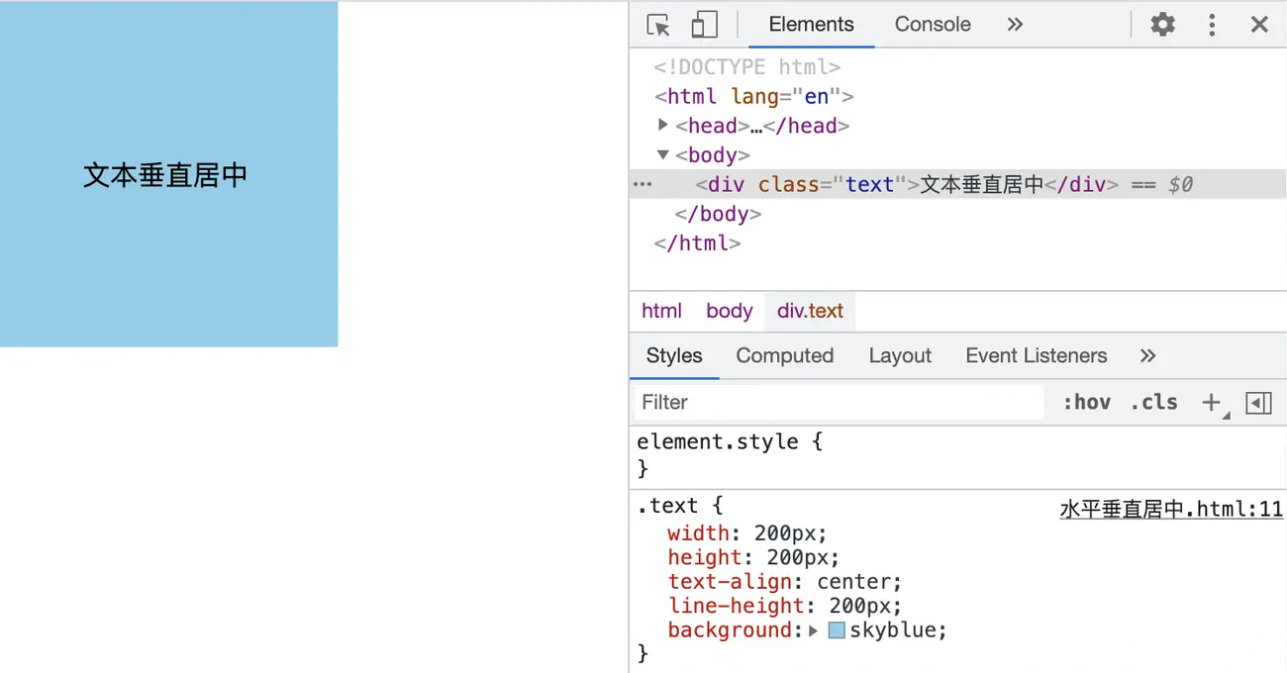Viewport: 1287px width, 673px height.
Task: Toggle the device toolbar icon
Action: [x=705, y=25]
